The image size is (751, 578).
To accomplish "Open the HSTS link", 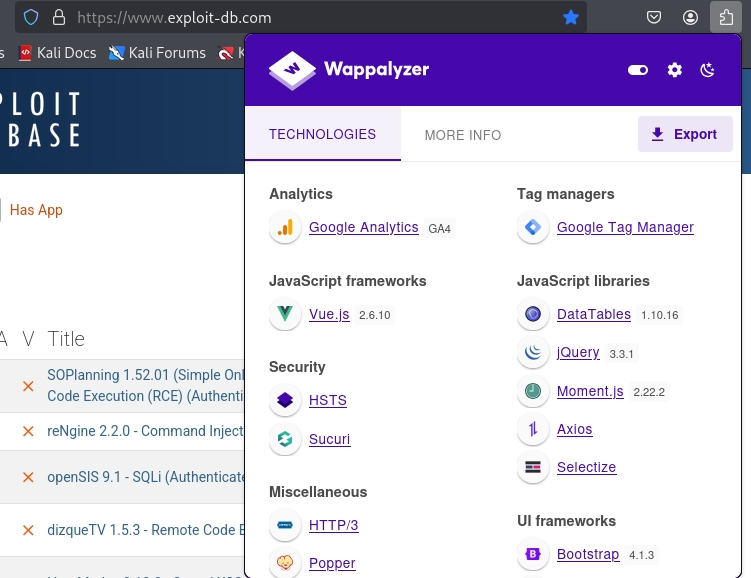I will pos(328,400).
